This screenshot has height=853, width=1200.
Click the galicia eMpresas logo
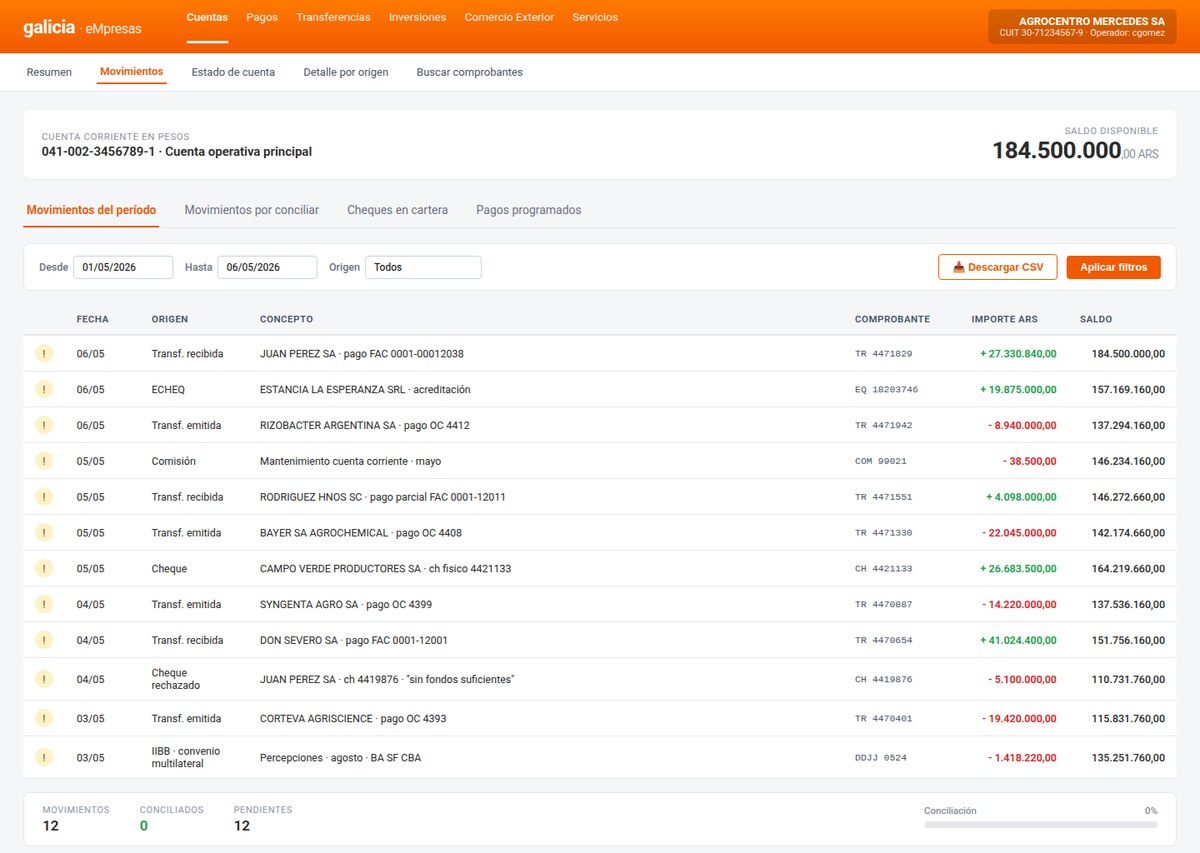pos(82,28)
